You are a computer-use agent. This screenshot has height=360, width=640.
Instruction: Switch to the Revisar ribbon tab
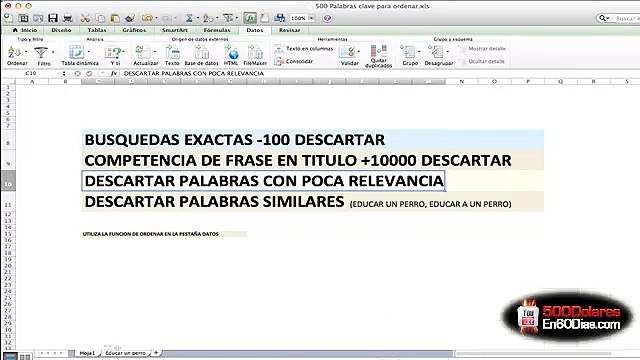(289, 30)
